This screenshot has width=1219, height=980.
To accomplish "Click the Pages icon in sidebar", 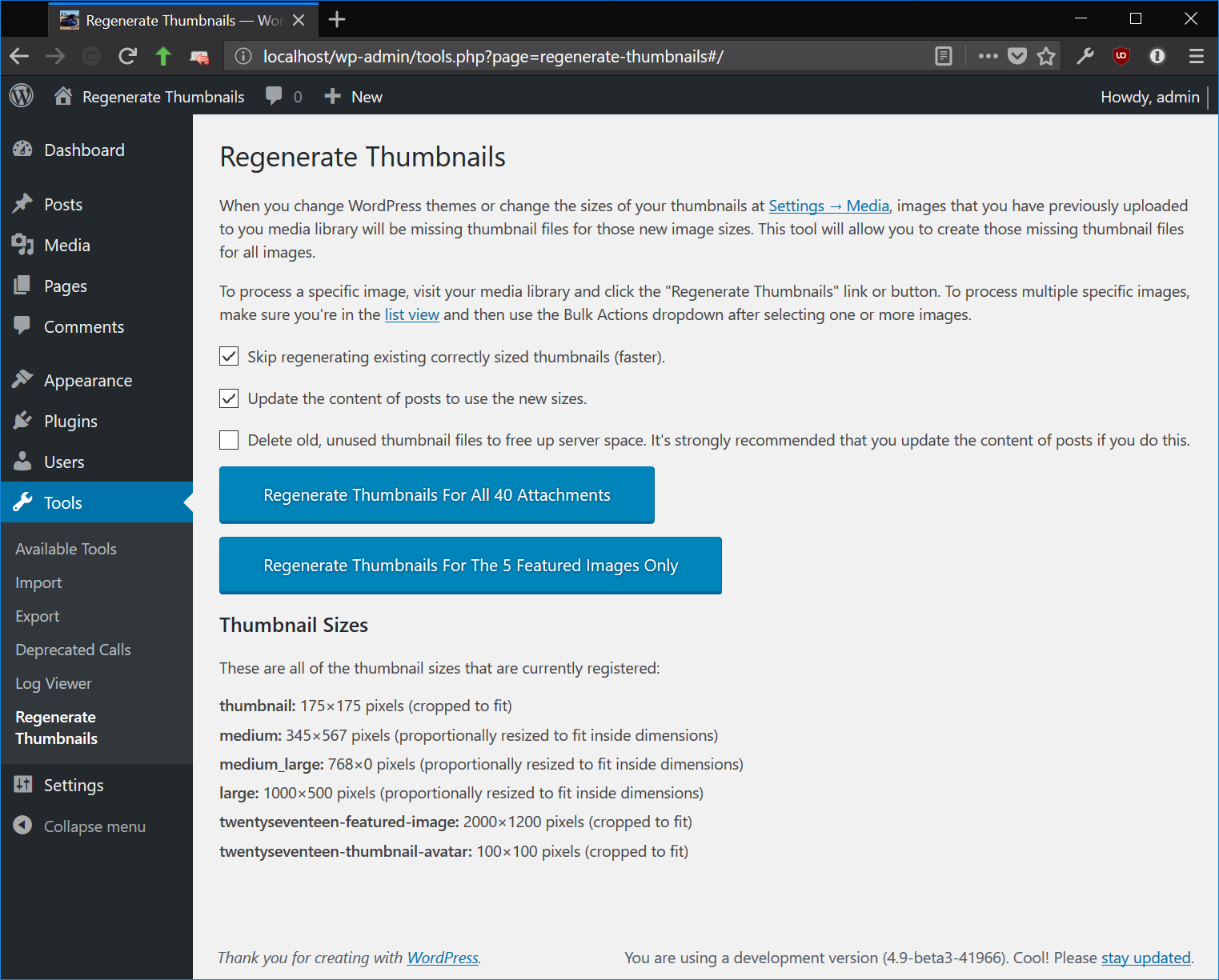I will pos(22,286).
